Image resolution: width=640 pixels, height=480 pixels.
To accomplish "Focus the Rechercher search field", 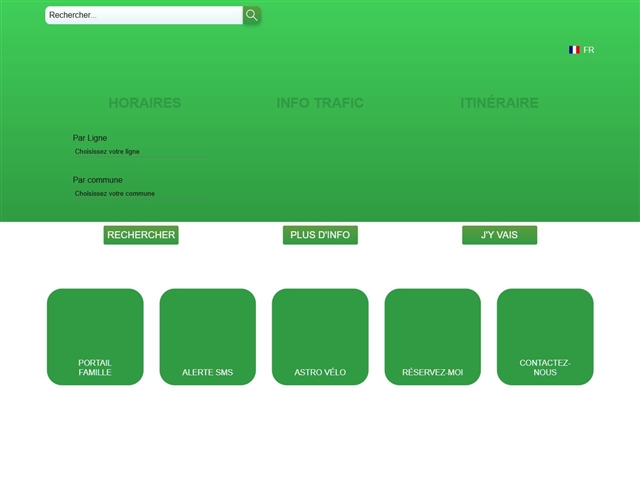I will click(143, 15).
